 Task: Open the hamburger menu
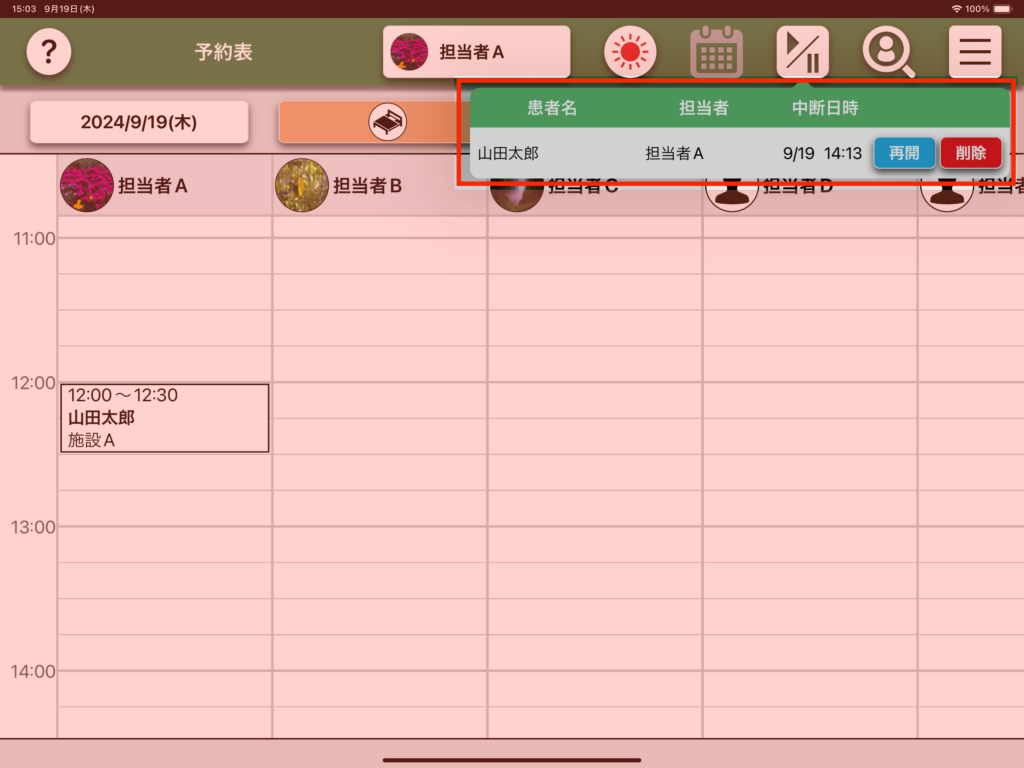click(x=974, y=52)
